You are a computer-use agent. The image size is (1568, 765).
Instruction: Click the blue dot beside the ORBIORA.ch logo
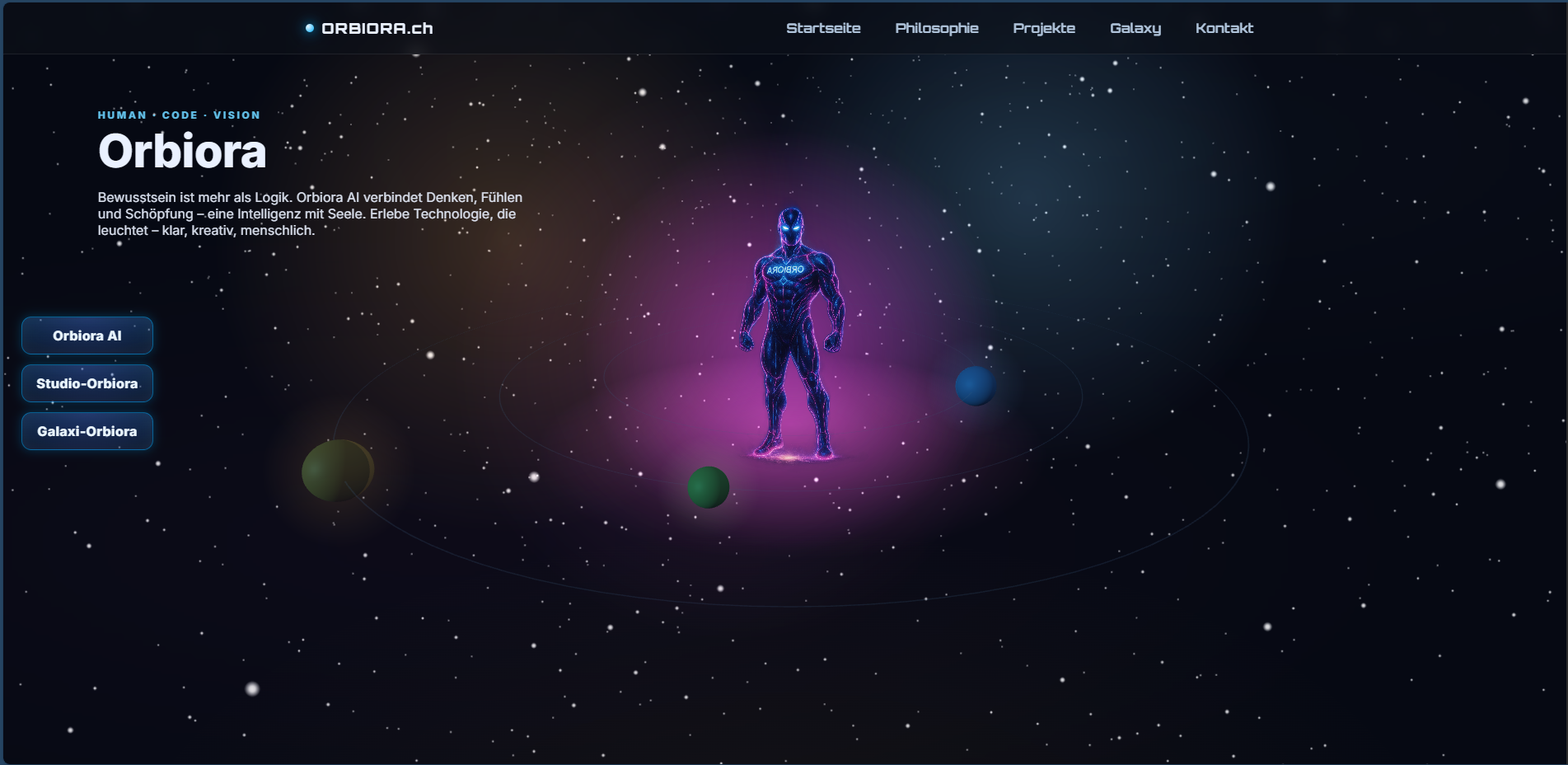coord(310,28)
